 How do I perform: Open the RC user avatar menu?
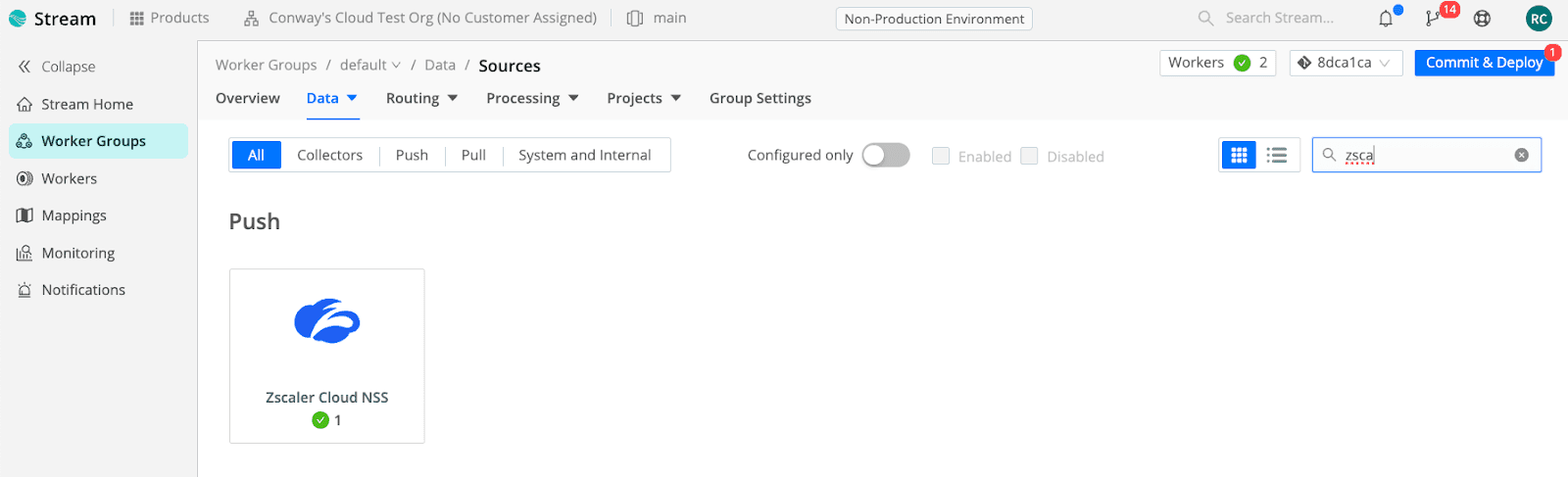coord(1539,19)
